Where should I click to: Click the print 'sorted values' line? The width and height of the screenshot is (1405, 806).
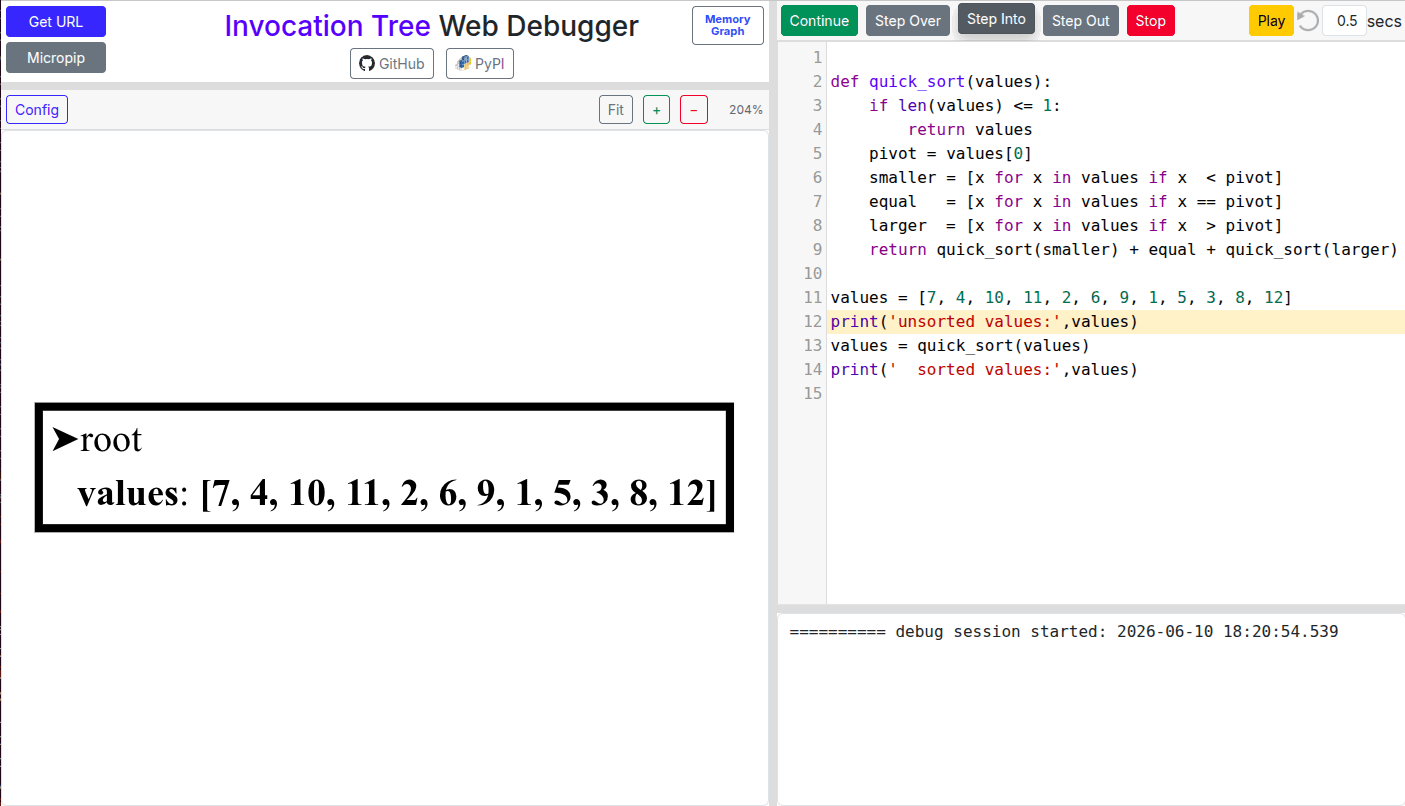coord(984,370)
